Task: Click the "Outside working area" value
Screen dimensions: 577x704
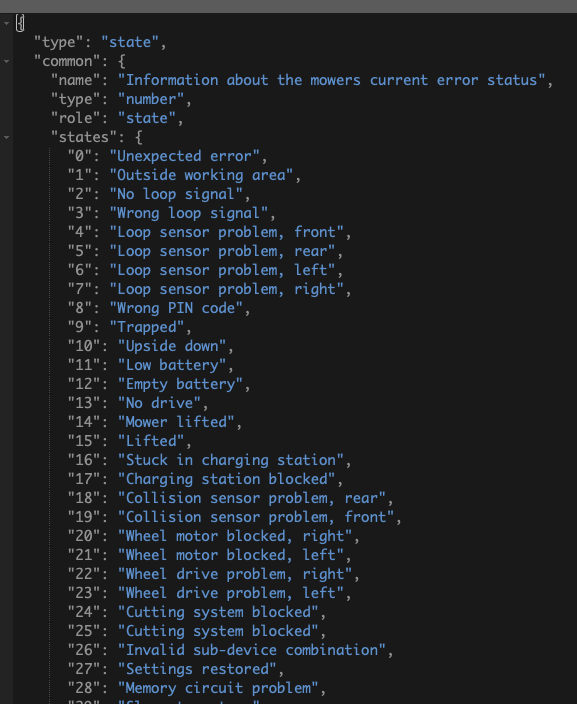Action: 201,175
